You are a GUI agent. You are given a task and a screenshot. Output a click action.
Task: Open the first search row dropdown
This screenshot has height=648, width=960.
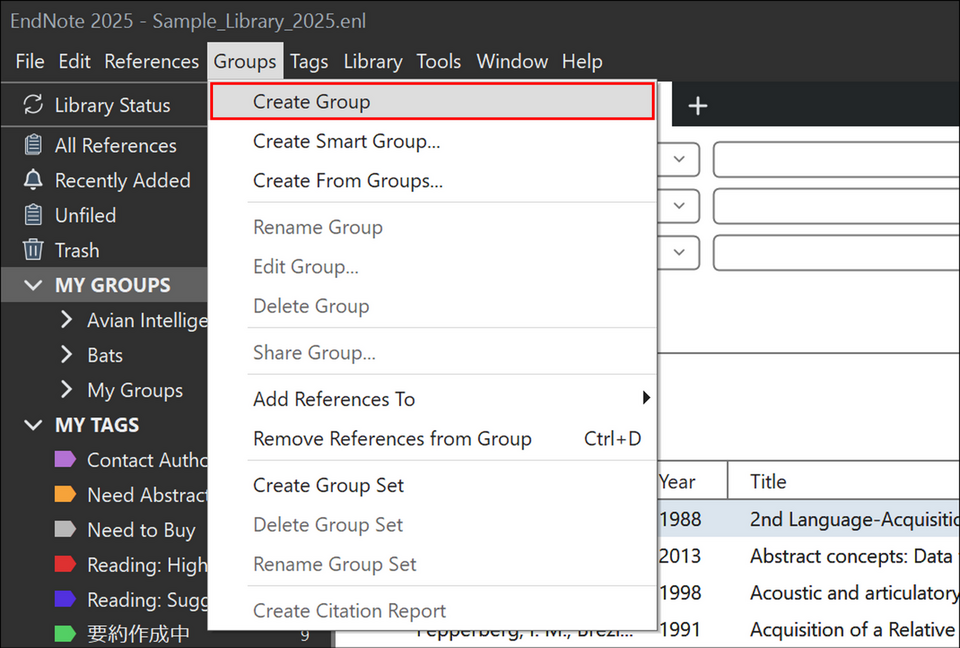coord(678,159)
